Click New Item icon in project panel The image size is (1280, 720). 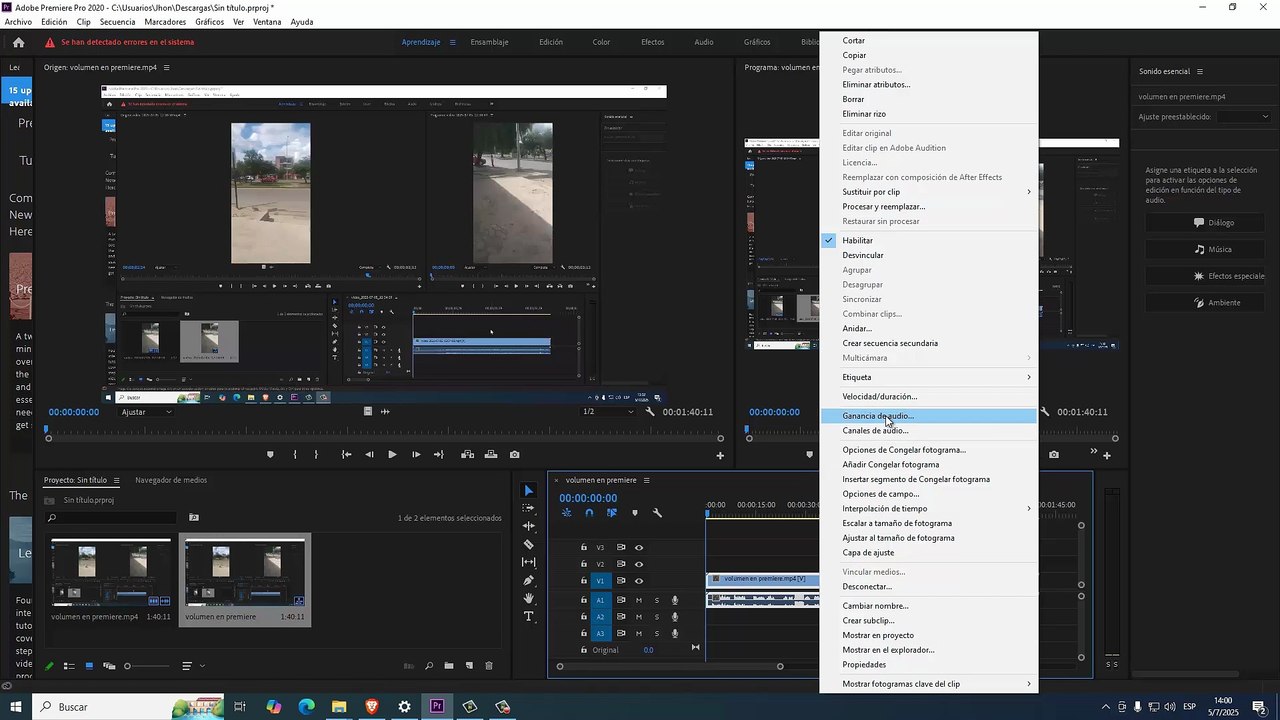(x=469, y=666)
